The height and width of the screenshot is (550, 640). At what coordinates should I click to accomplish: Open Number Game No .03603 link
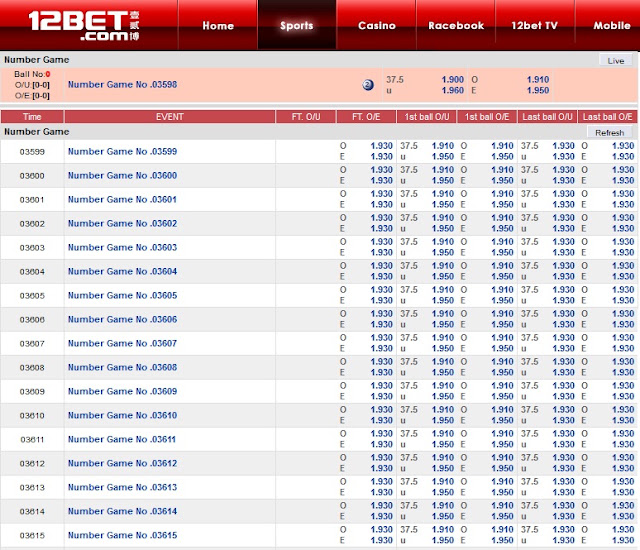pos(122,247)
